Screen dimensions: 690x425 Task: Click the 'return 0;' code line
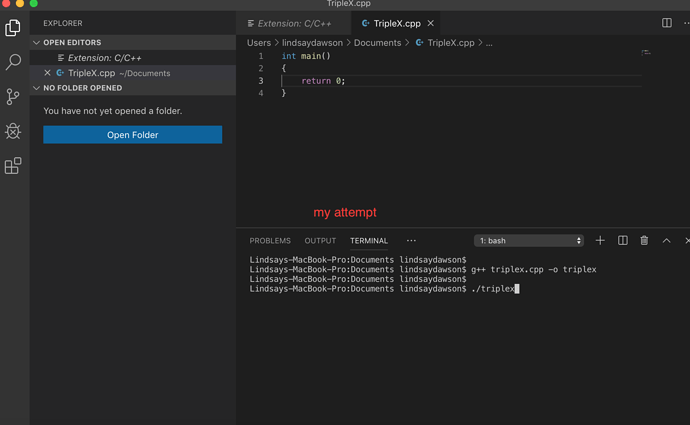323,81
